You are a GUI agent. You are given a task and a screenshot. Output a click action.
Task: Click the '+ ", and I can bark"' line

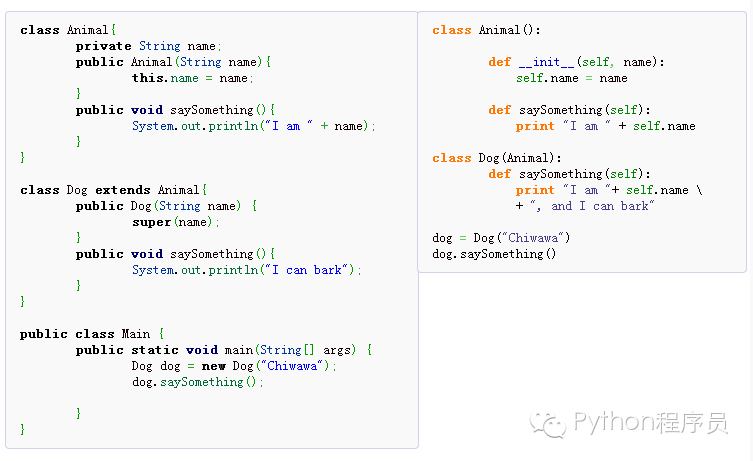click(x=585, y=206)
